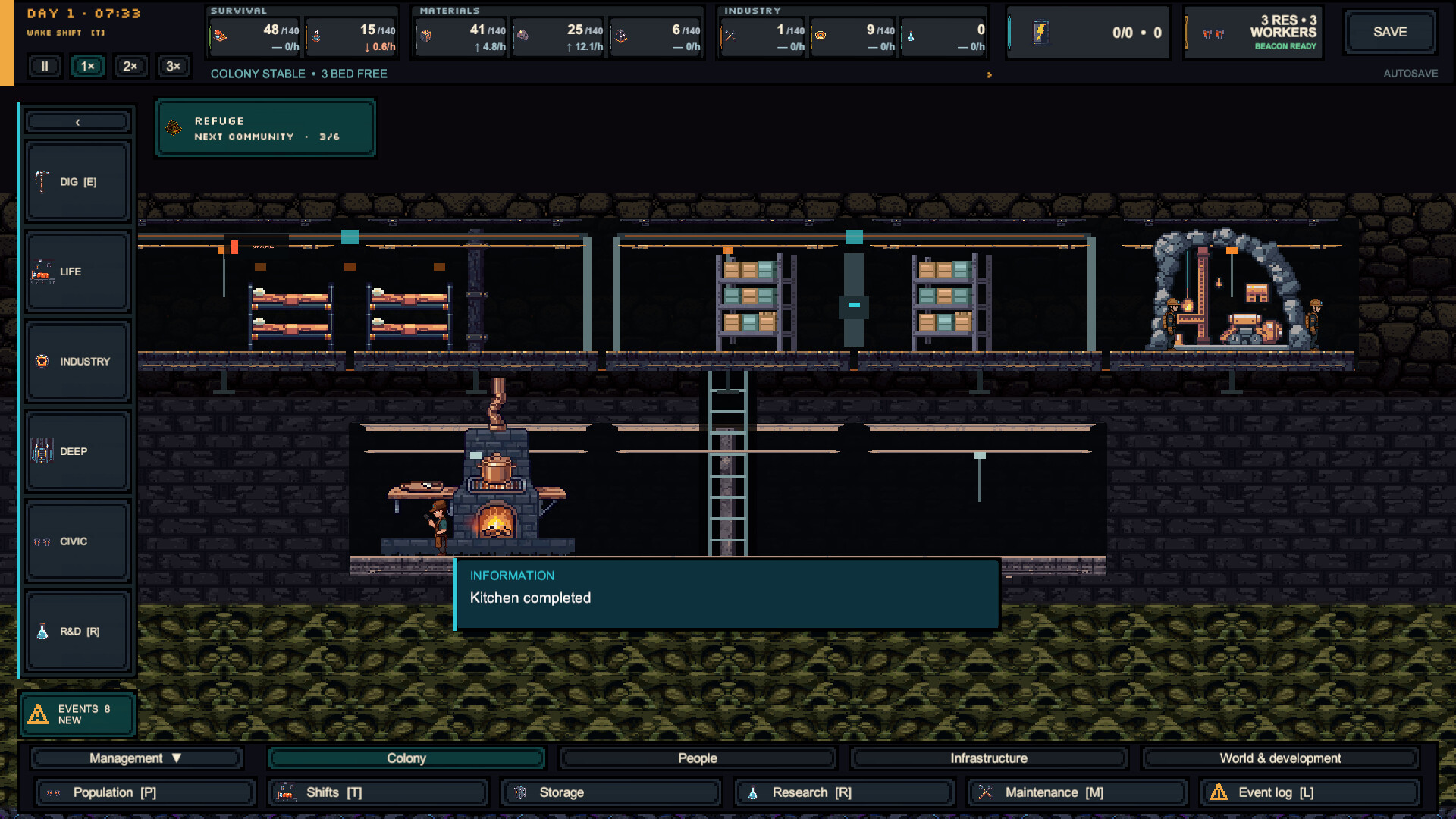Set game speed to 2x
Screen dimensions: 1456x819
tap(130, 66)
